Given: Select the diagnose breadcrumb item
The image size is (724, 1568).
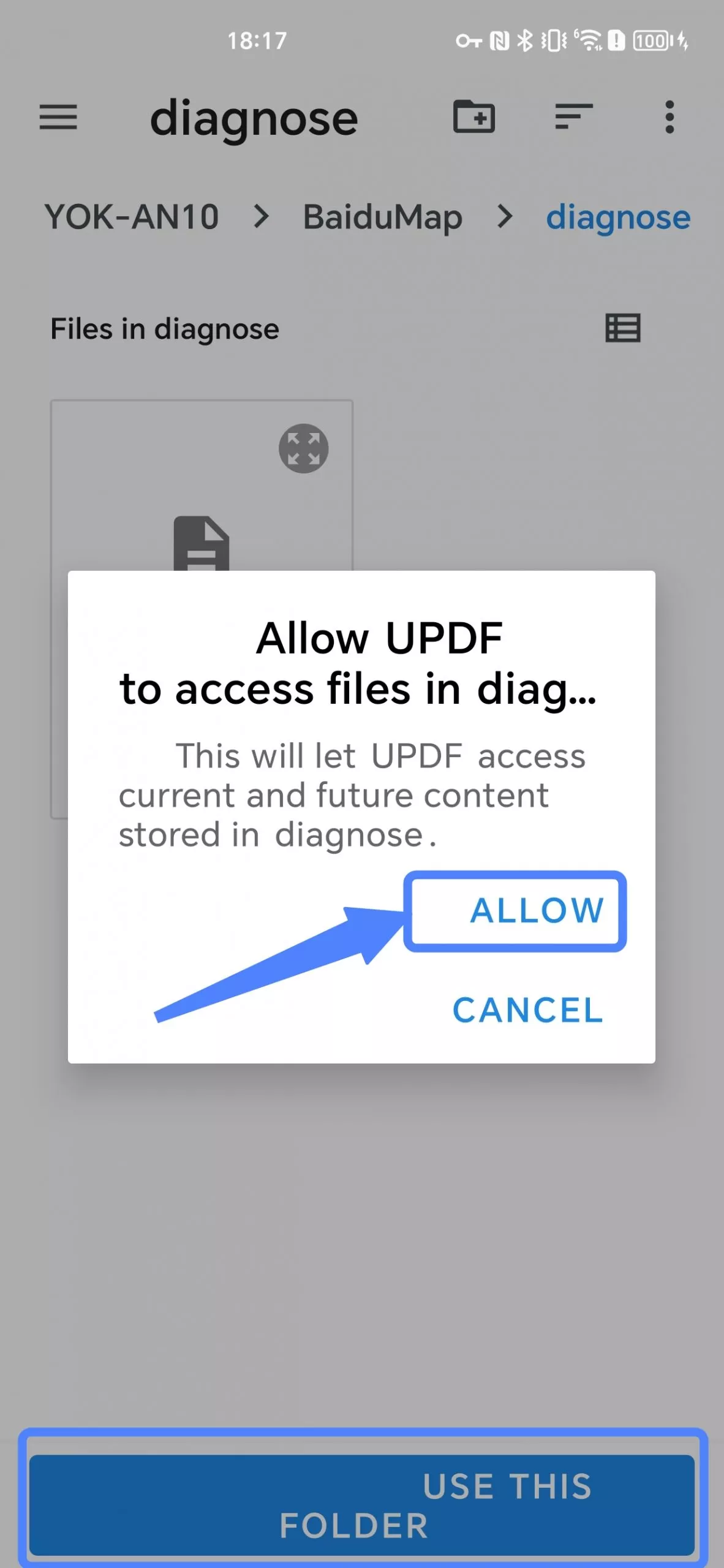Looking at the screenshot, I should [x=618, y=218].
